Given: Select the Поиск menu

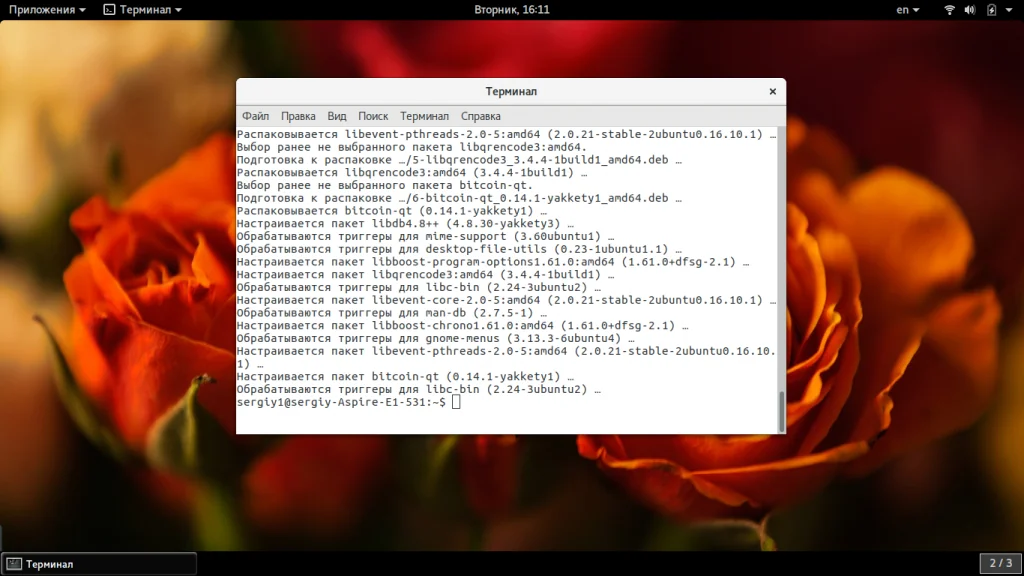Looking at the screenshot, I should (373, 116).
